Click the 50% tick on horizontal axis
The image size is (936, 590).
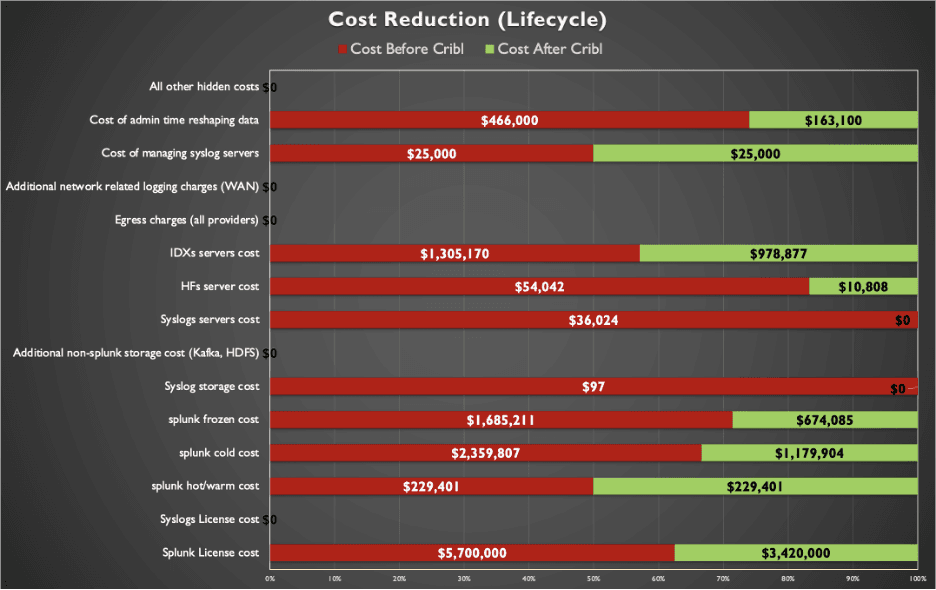point(593,578)
